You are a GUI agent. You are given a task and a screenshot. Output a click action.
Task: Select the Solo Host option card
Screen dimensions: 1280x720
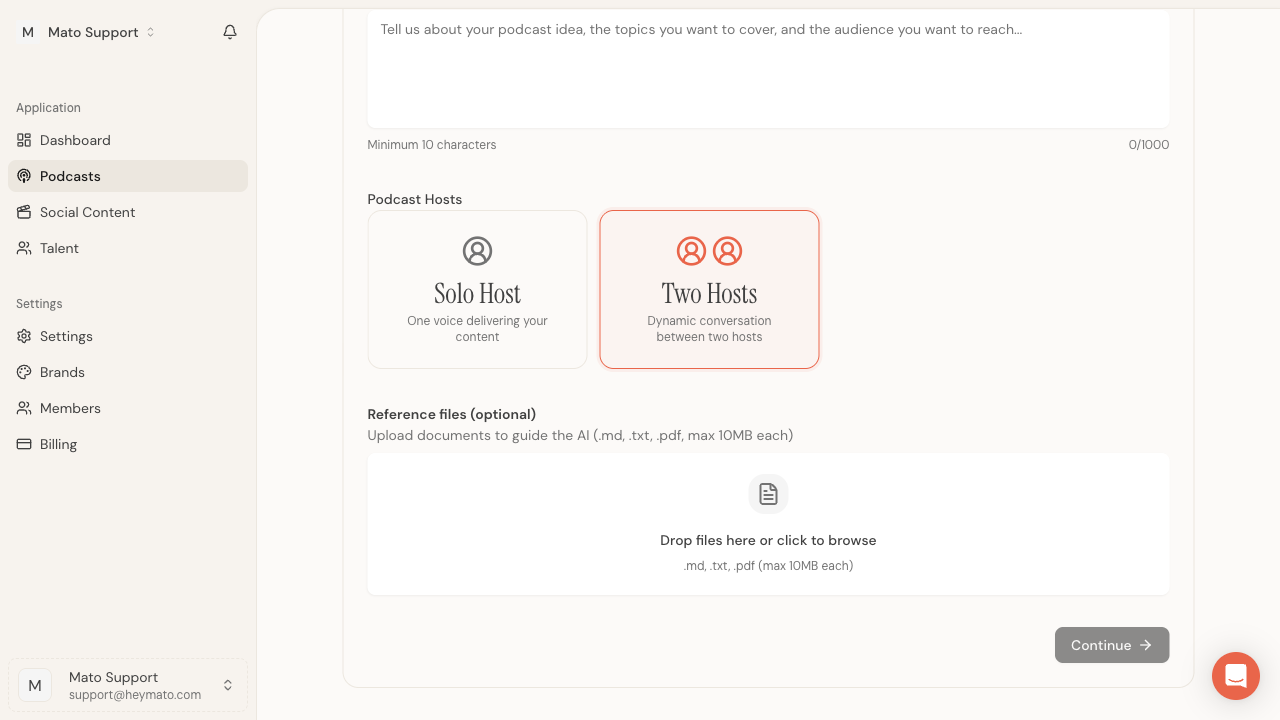tap(477, 289)
